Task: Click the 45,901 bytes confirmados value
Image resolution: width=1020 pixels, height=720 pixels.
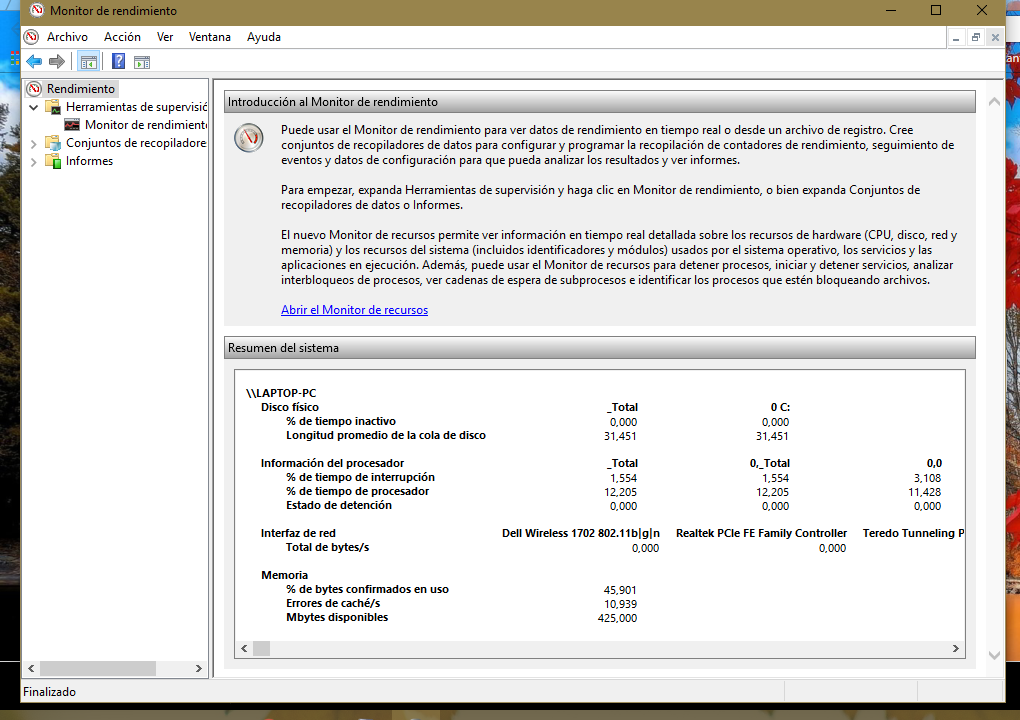Action: [620, 590]
